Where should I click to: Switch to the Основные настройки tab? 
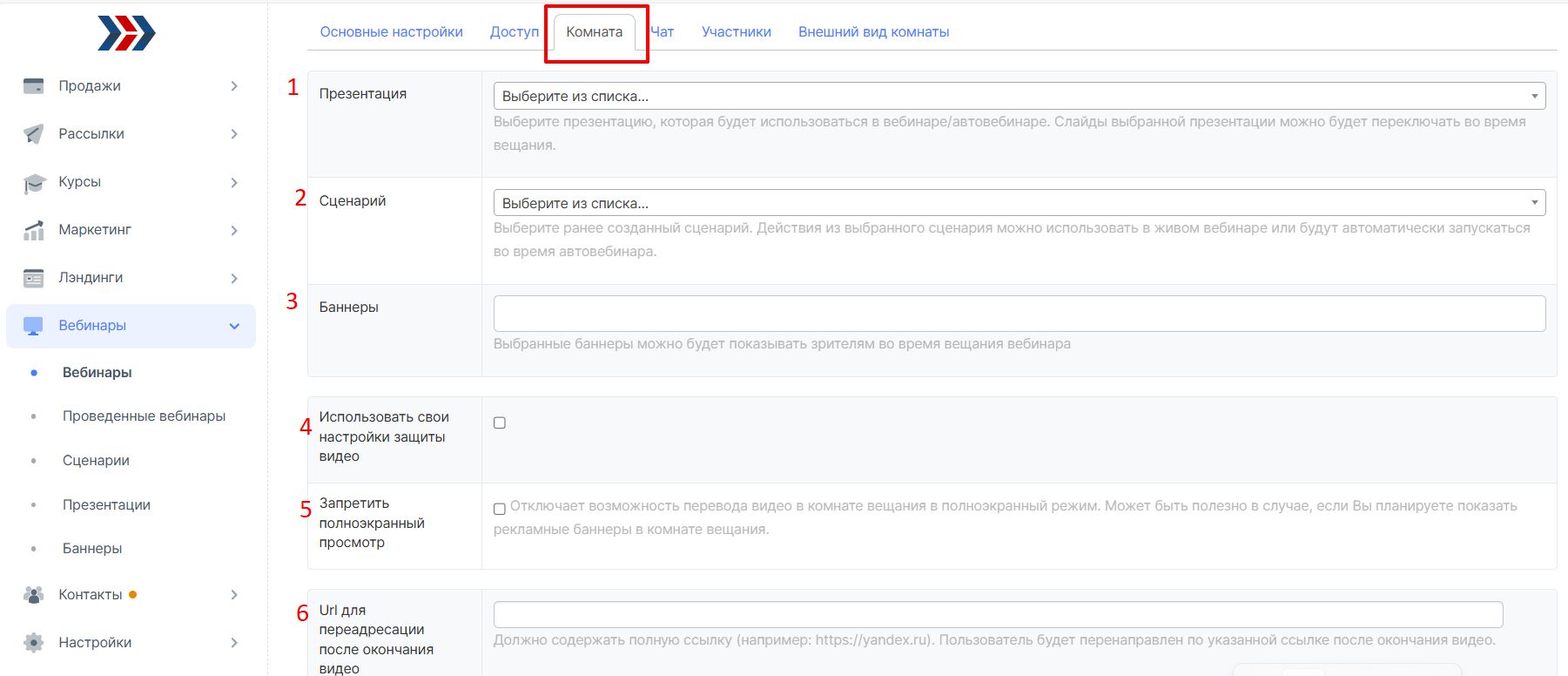pyautogui.click(x=391, y=32)
